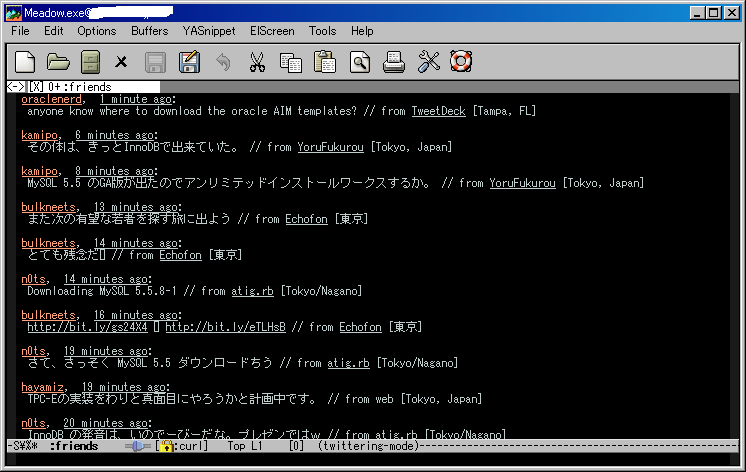Open the TweetDeck source link

[x=438, y=111]
